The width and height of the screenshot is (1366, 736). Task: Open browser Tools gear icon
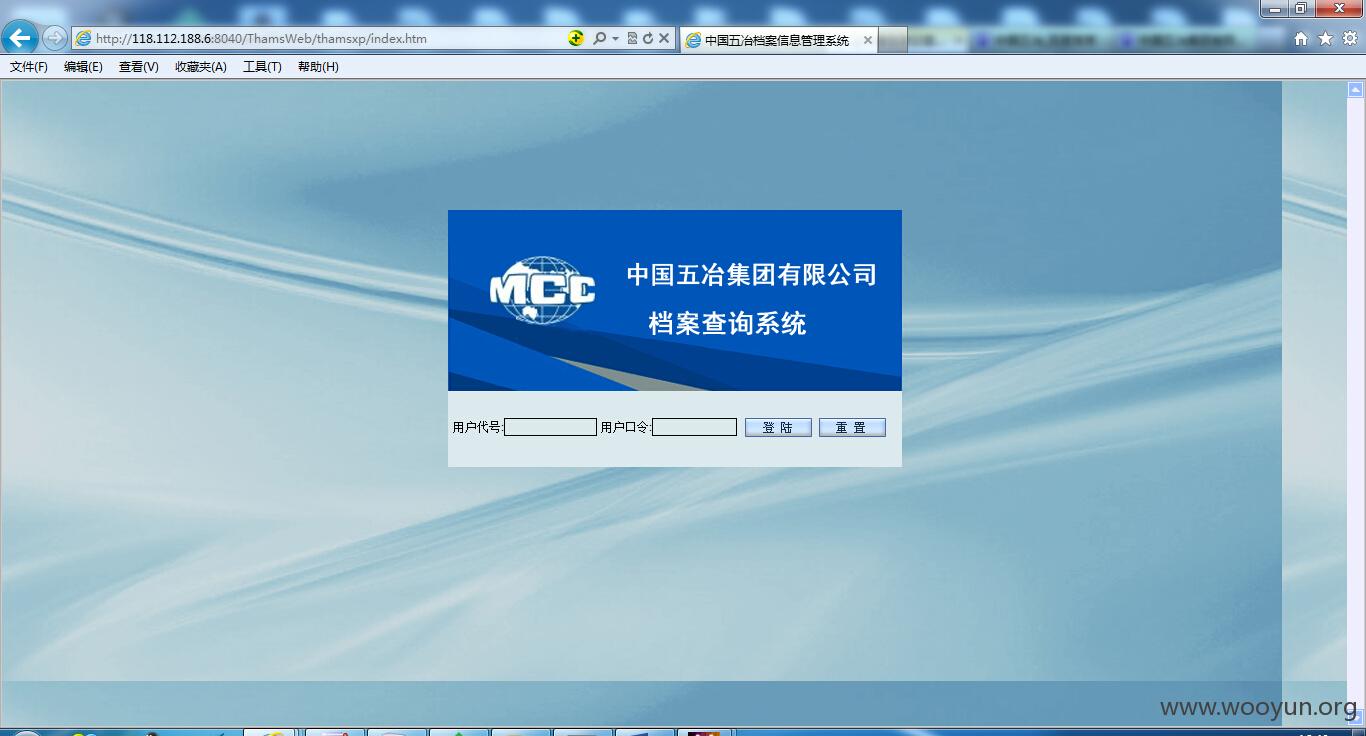1349,38
